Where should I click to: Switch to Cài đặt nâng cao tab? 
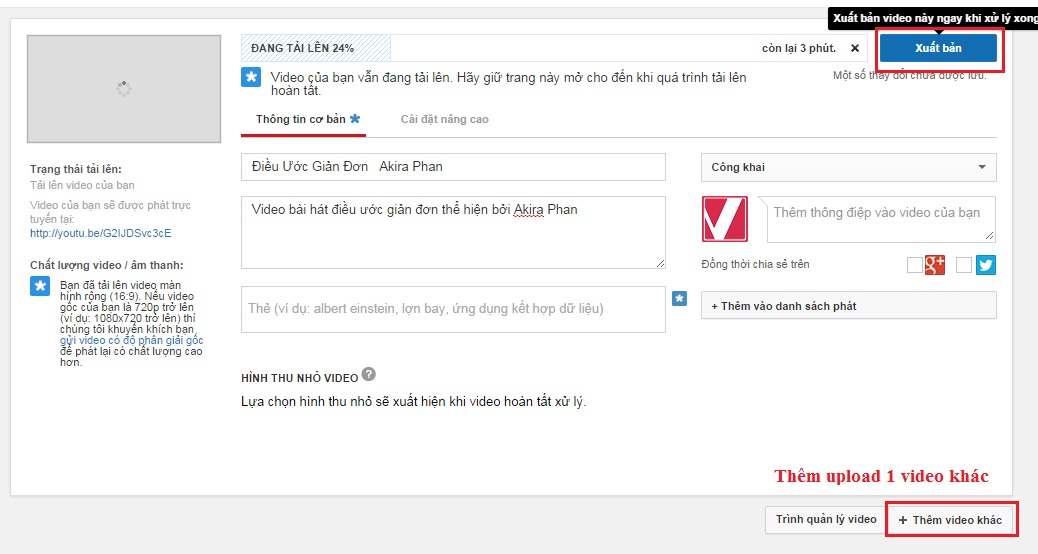444,119
